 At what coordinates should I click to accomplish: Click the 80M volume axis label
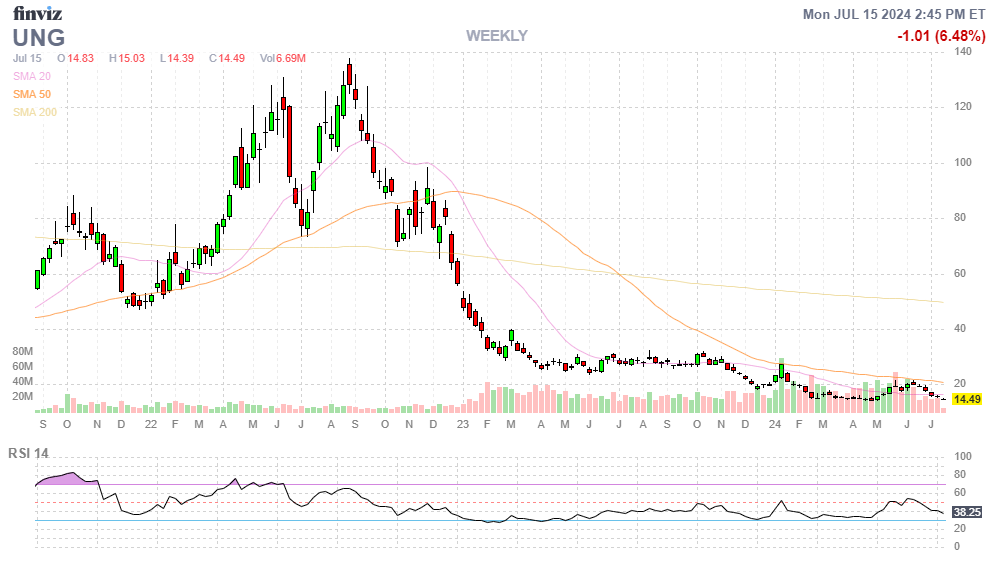(x=23, y=352)
